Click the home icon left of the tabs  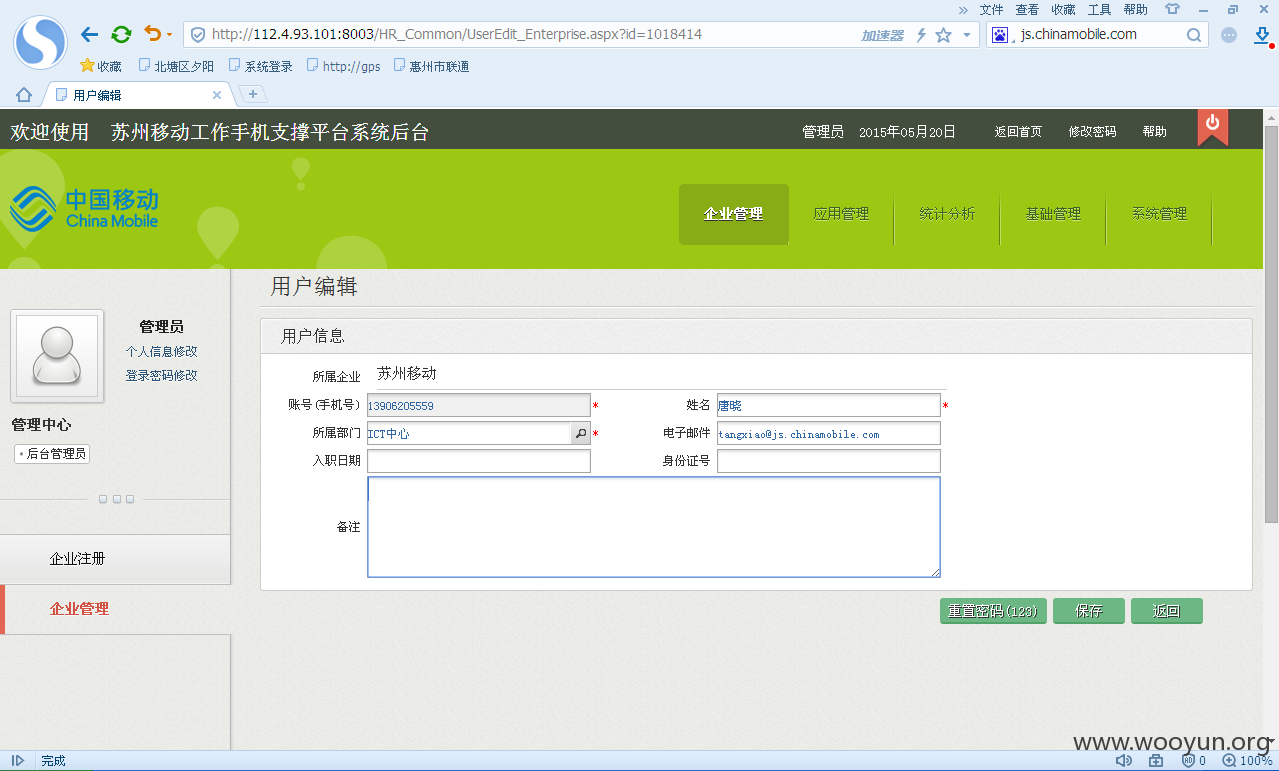click(x=24, y=95)
